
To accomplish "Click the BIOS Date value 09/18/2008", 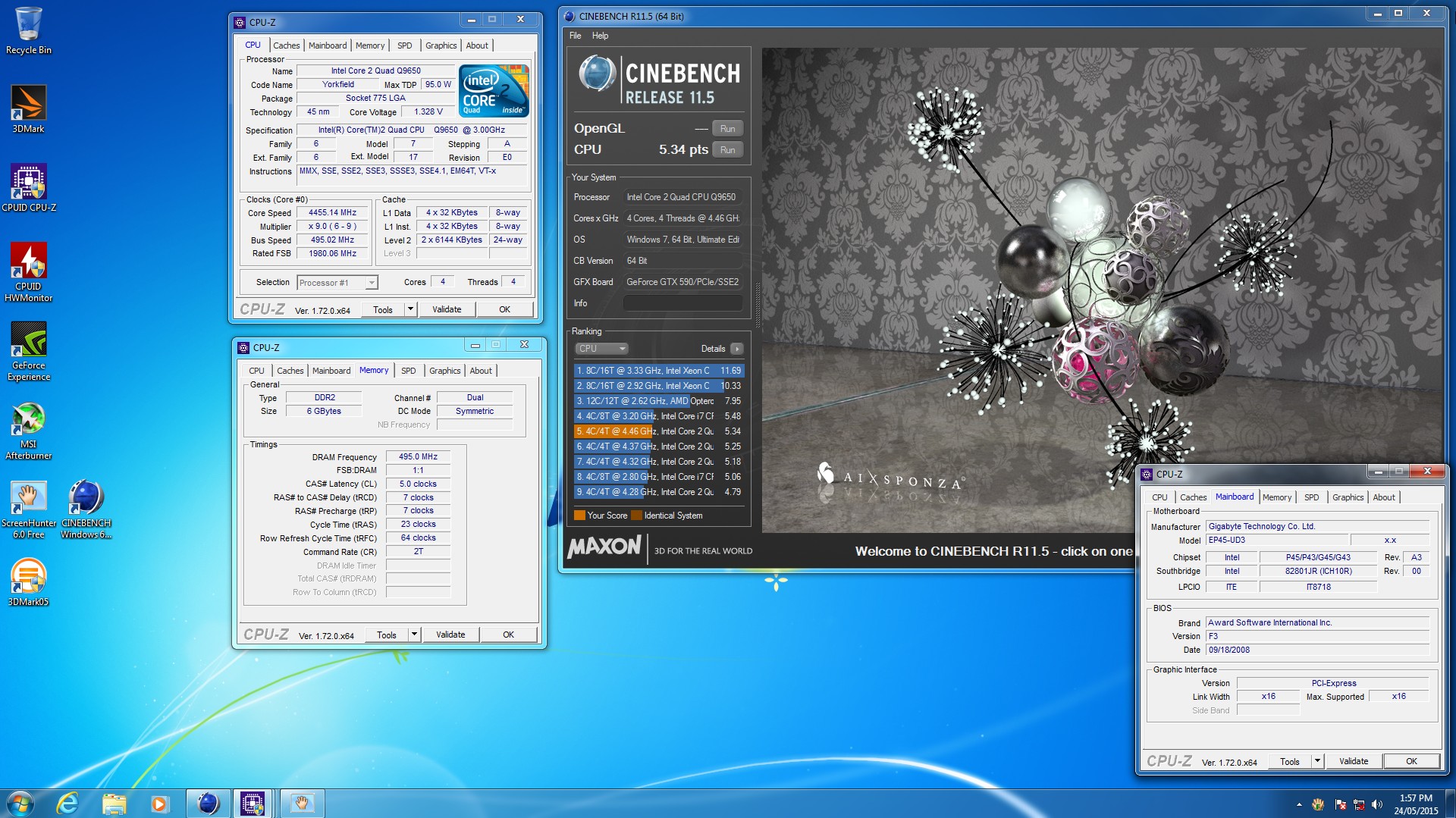I will coord(1316,650).
